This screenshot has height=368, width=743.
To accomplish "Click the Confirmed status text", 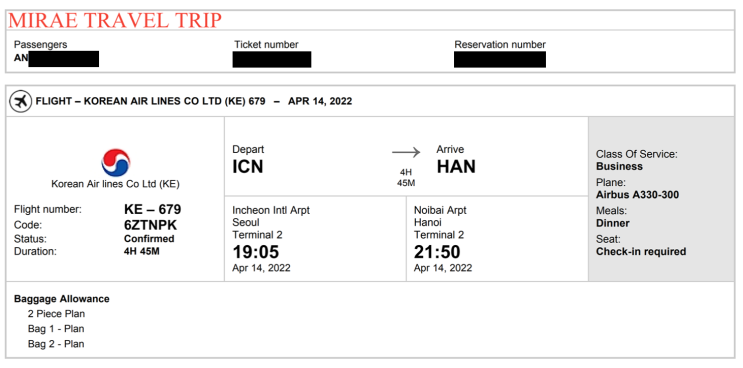I will pos(149,239).
